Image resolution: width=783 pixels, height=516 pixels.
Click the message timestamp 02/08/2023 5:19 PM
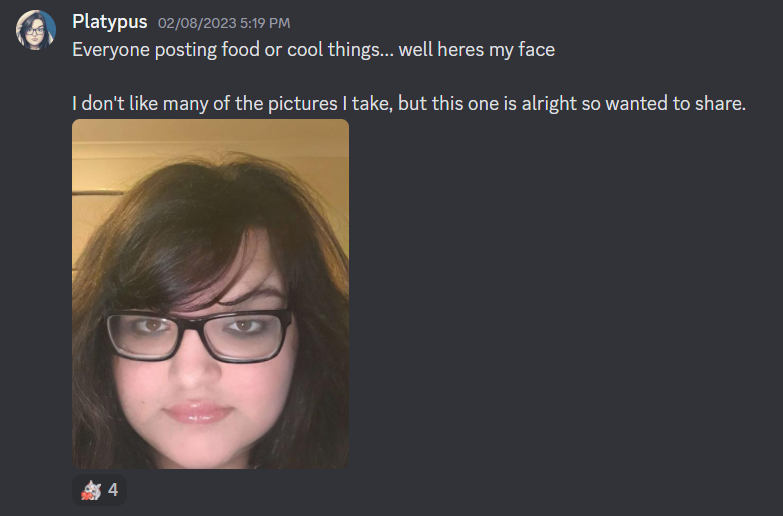[224, 23]
